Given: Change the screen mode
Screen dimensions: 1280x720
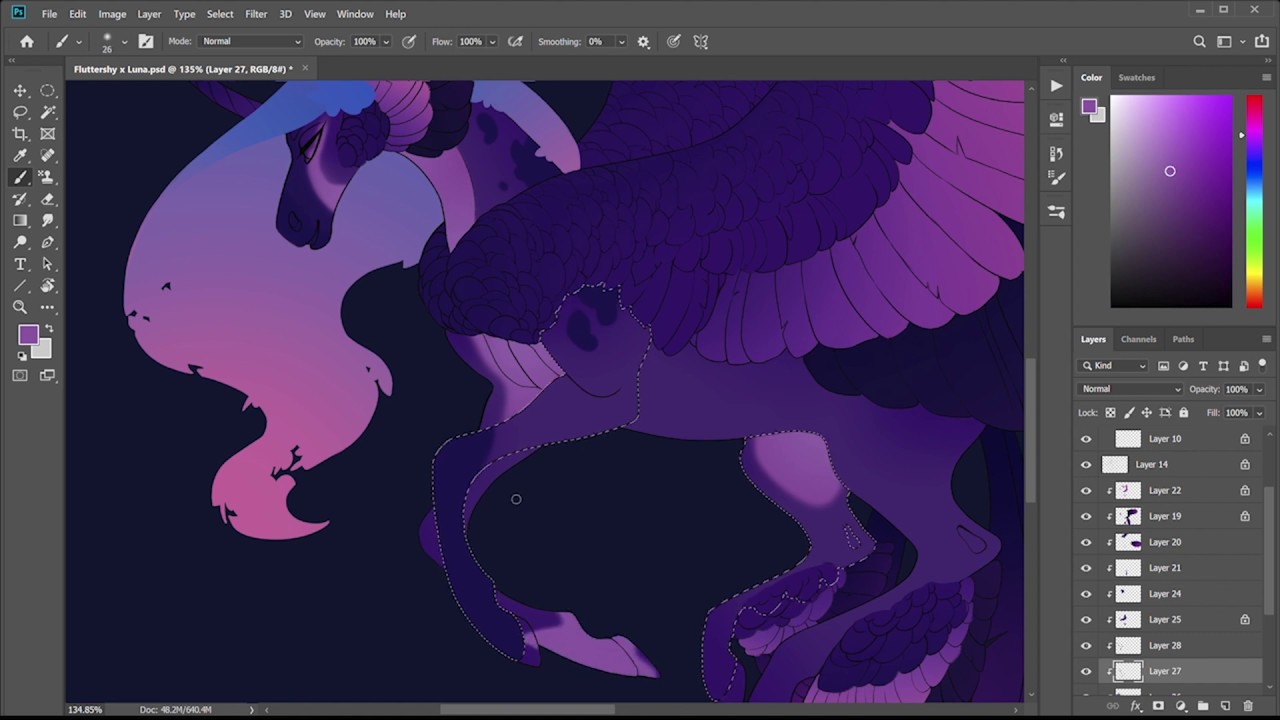Looking at the screenshot, I should 47,376.
